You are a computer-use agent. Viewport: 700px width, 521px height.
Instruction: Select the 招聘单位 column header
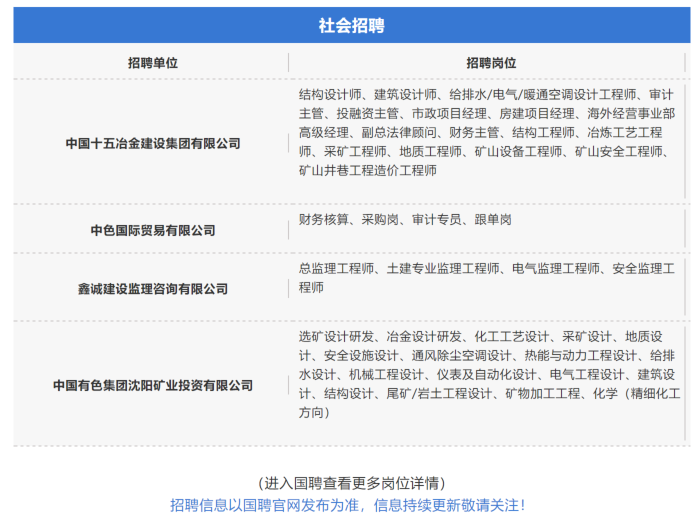coord(153,63)
